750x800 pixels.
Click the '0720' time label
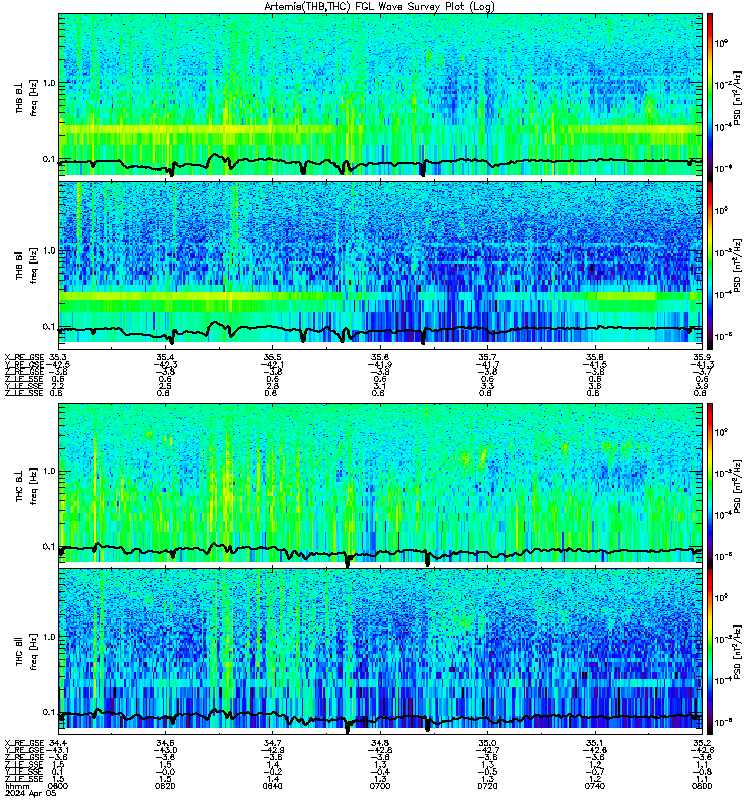(487, 786)
